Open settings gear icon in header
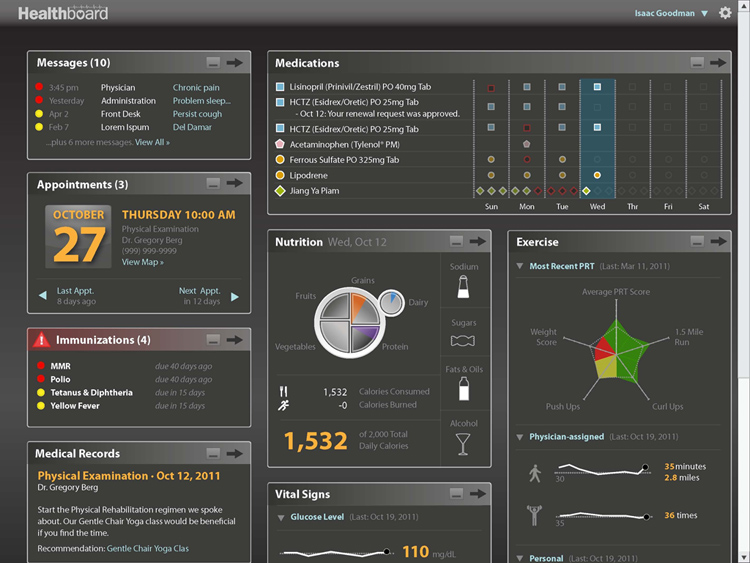This screenshot has width=750, height=563. click(725, 13)
